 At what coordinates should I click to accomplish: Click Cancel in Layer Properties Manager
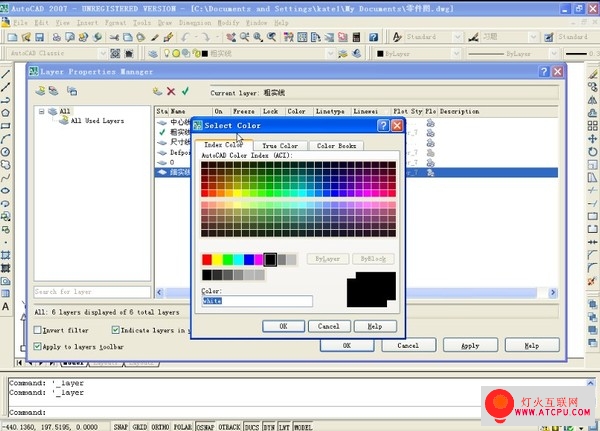coord(408,346)
